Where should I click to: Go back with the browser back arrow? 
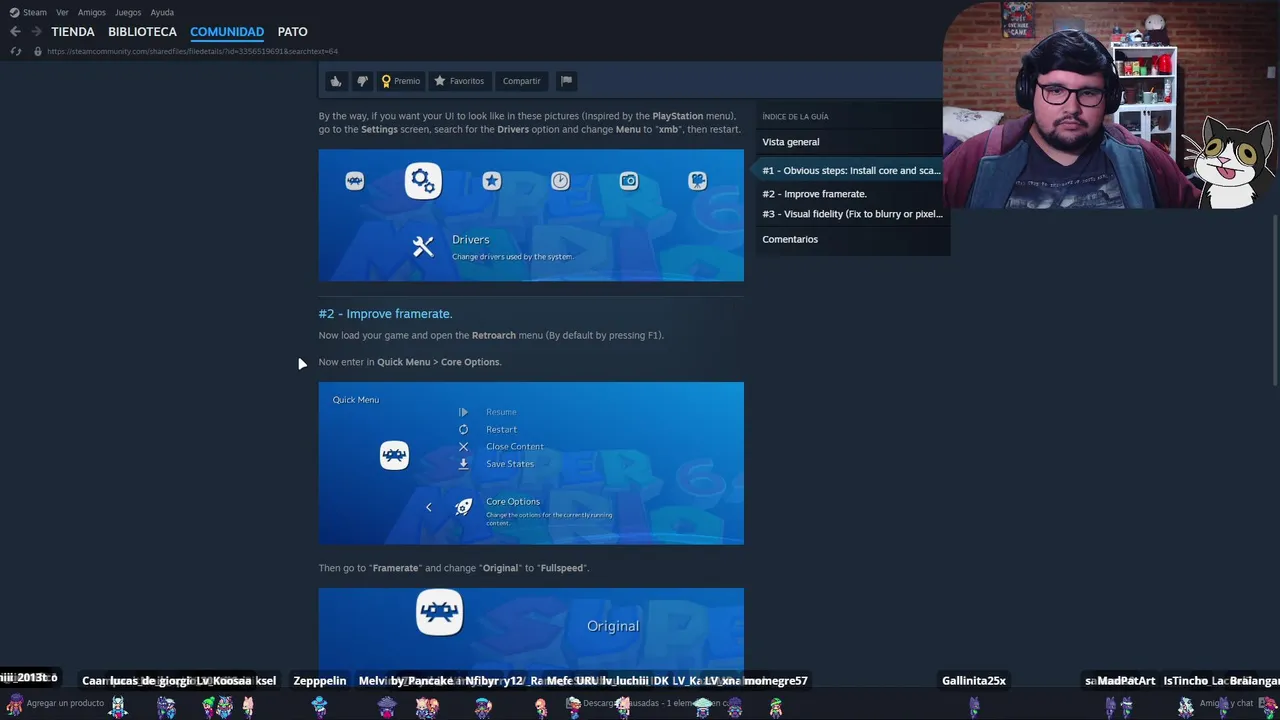point(15,32)
